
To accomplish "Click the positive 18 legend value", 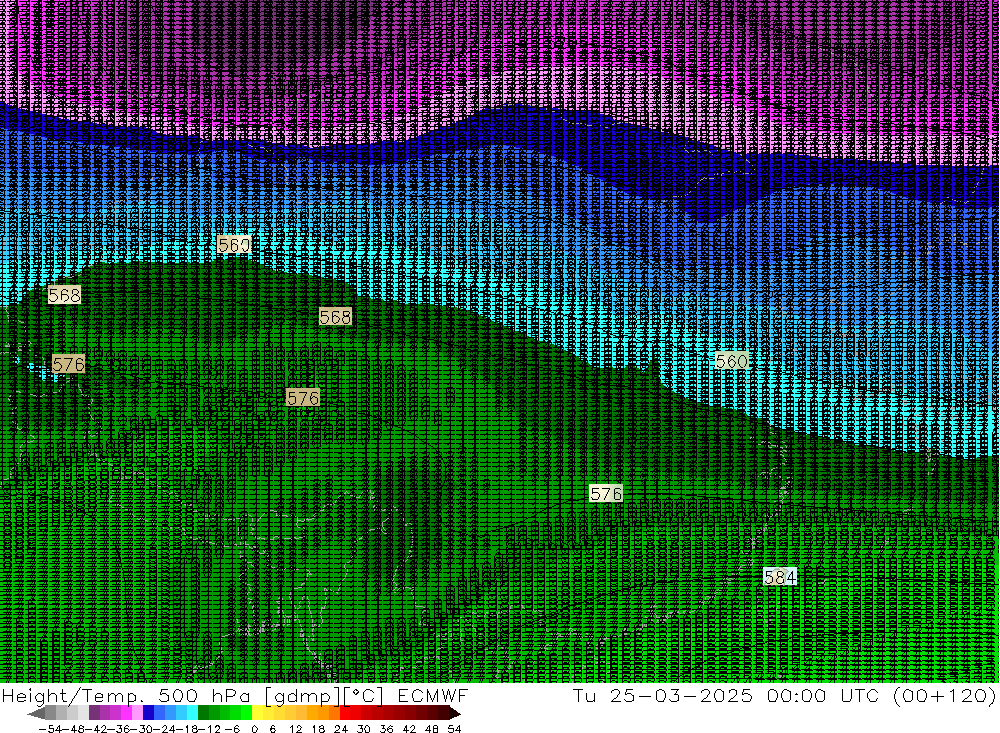I will [318, 729].
